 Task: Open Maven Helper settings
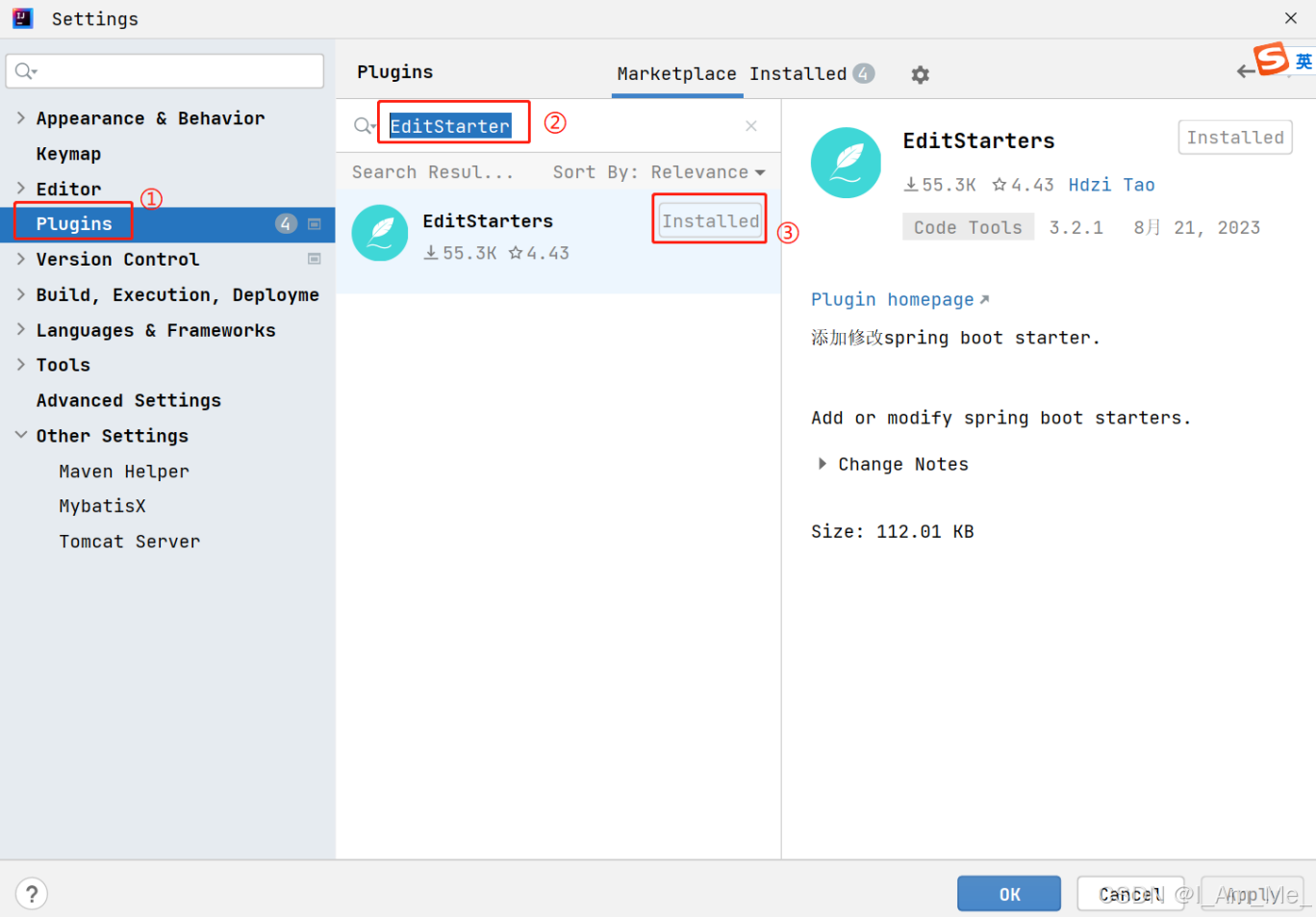pos(124,471)
